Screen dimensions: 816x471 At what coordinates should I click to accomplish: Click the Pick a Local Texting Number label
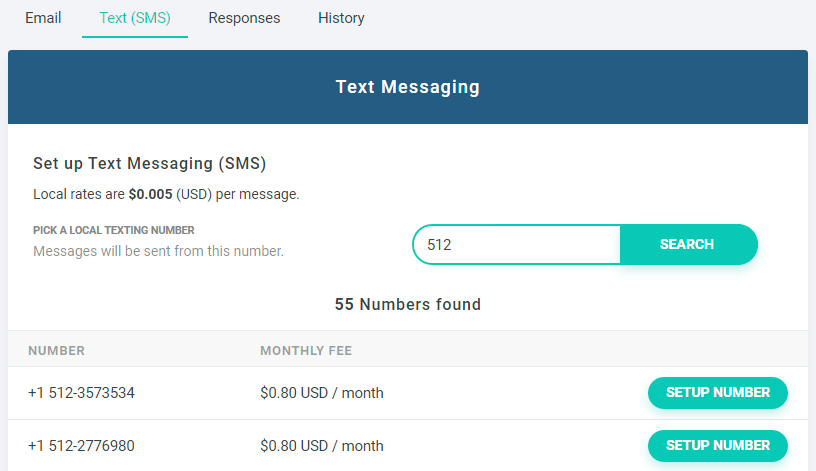(114, 230)
